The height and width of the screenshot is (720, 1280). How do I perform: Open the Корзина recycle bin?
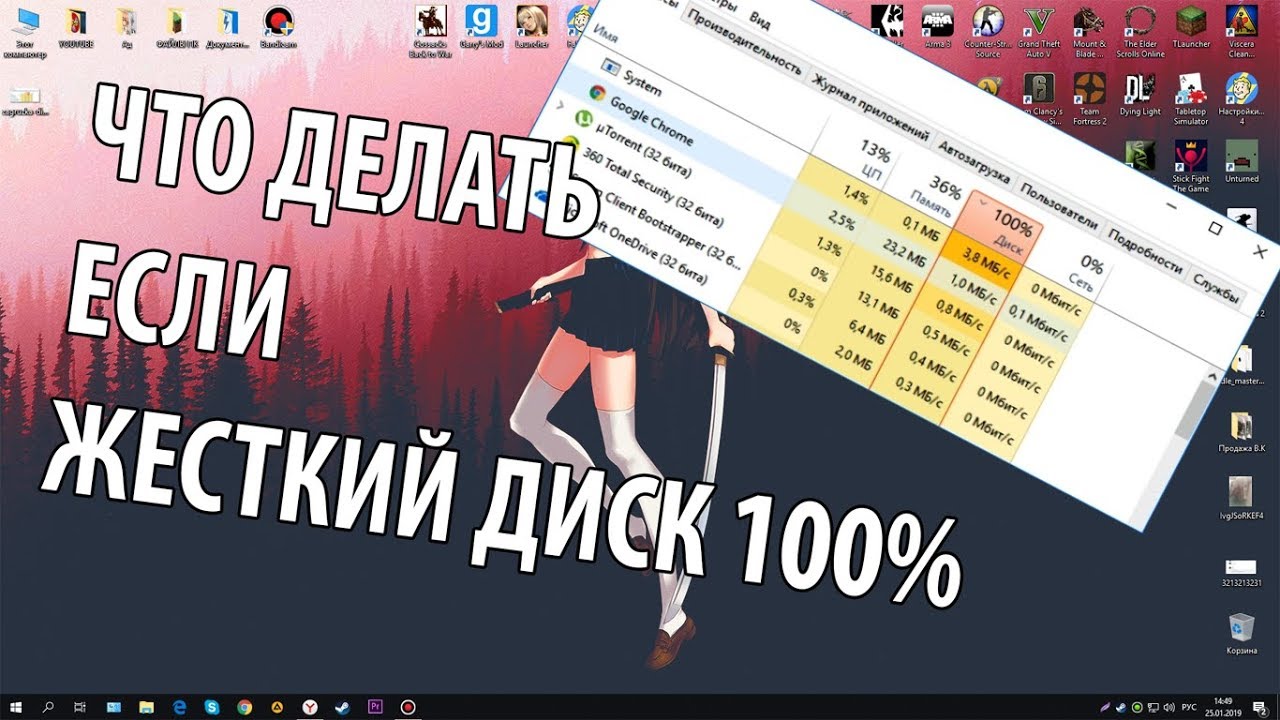pyautogui.click(x=1242, y=632)
